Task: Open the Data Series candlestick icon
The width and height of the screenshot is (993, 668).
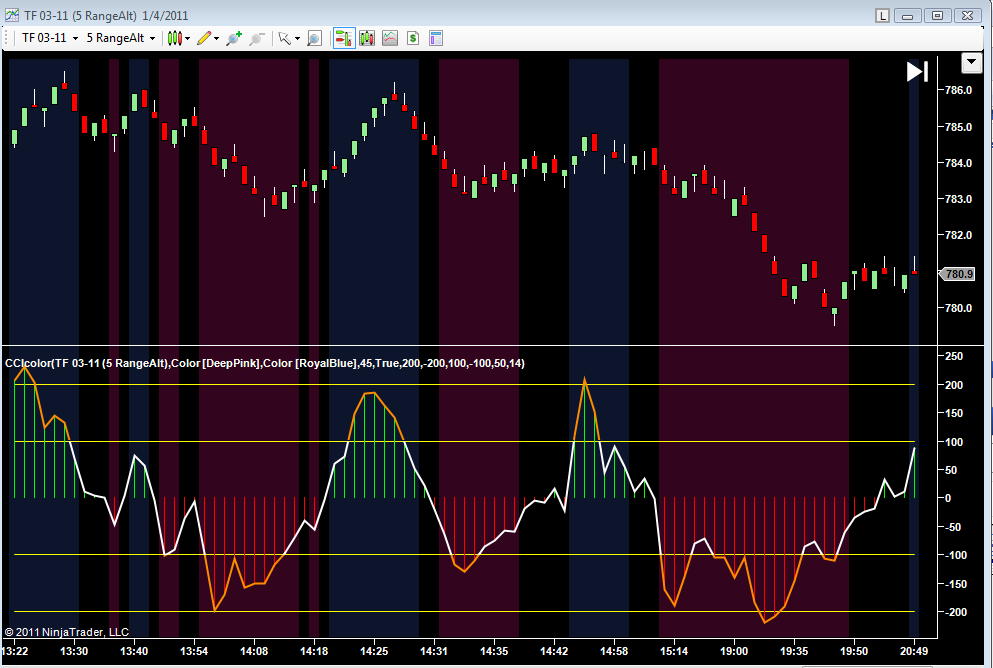Action: coord(367,39)
